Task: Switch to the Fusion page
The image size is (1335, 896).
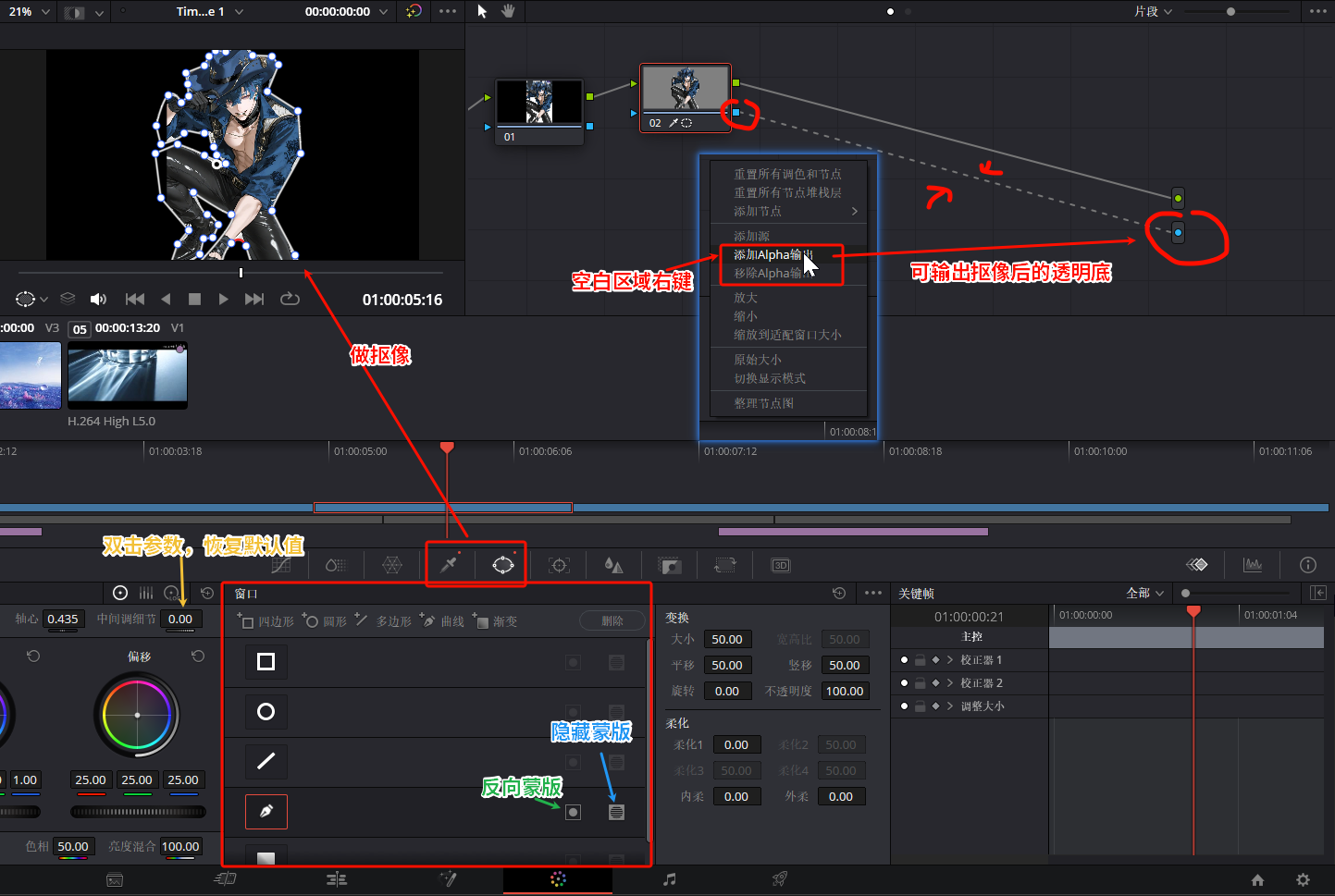Action: 448,878
